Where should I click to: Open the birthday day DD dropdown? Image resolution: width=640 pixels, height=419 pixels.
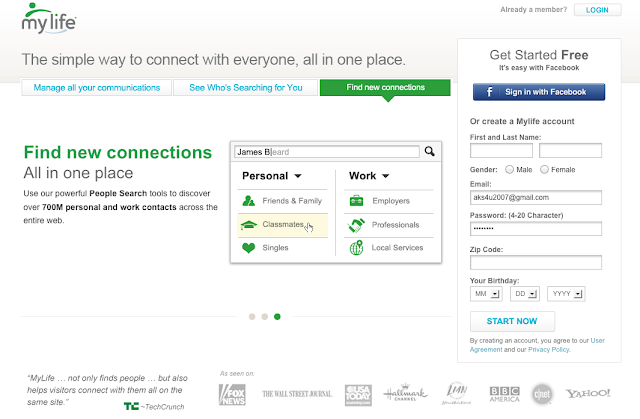pyautogui.click(x=525, y=294)
